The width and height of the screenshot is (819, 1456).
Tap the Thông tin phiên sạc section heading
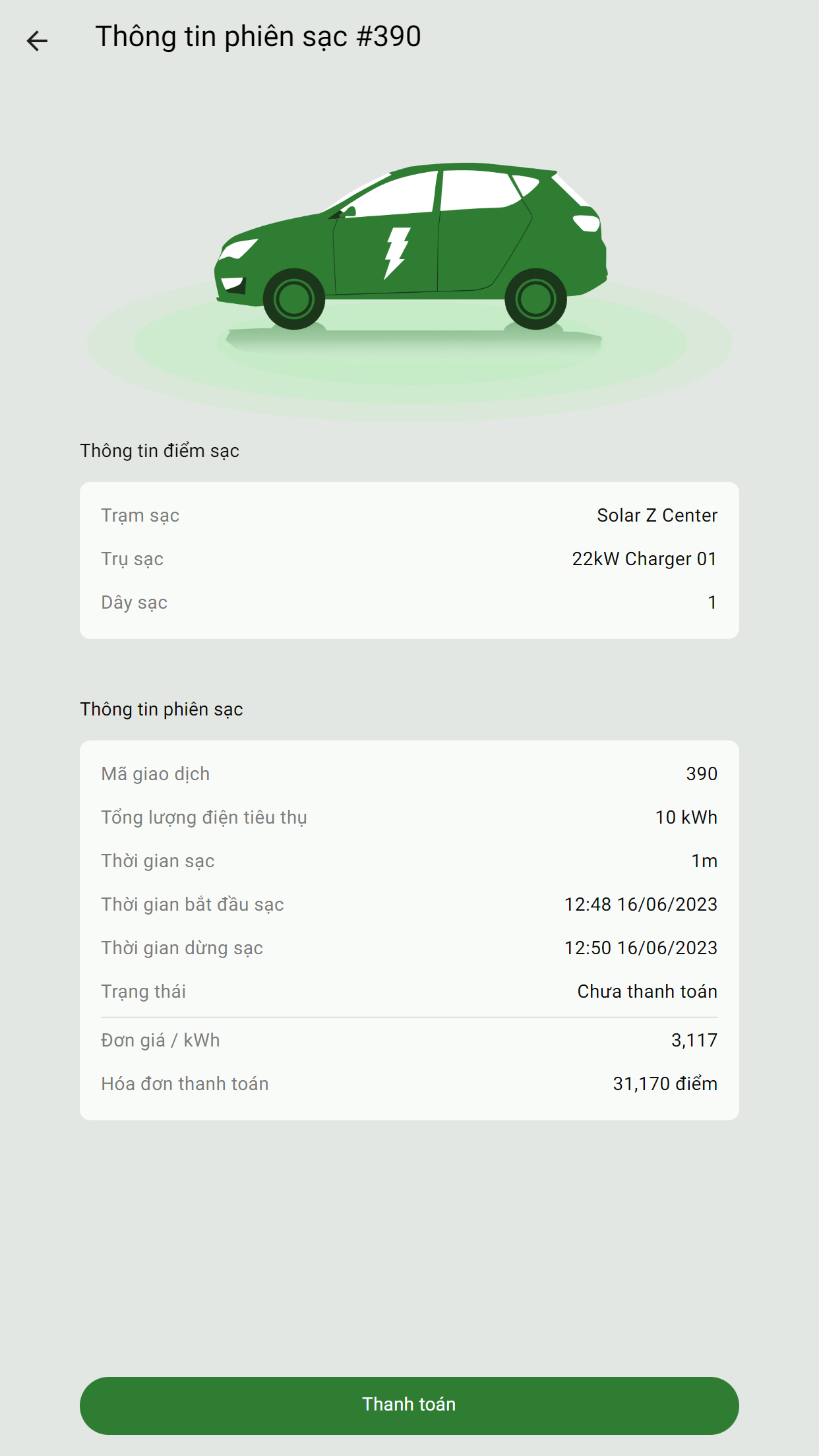click(162, 710)
